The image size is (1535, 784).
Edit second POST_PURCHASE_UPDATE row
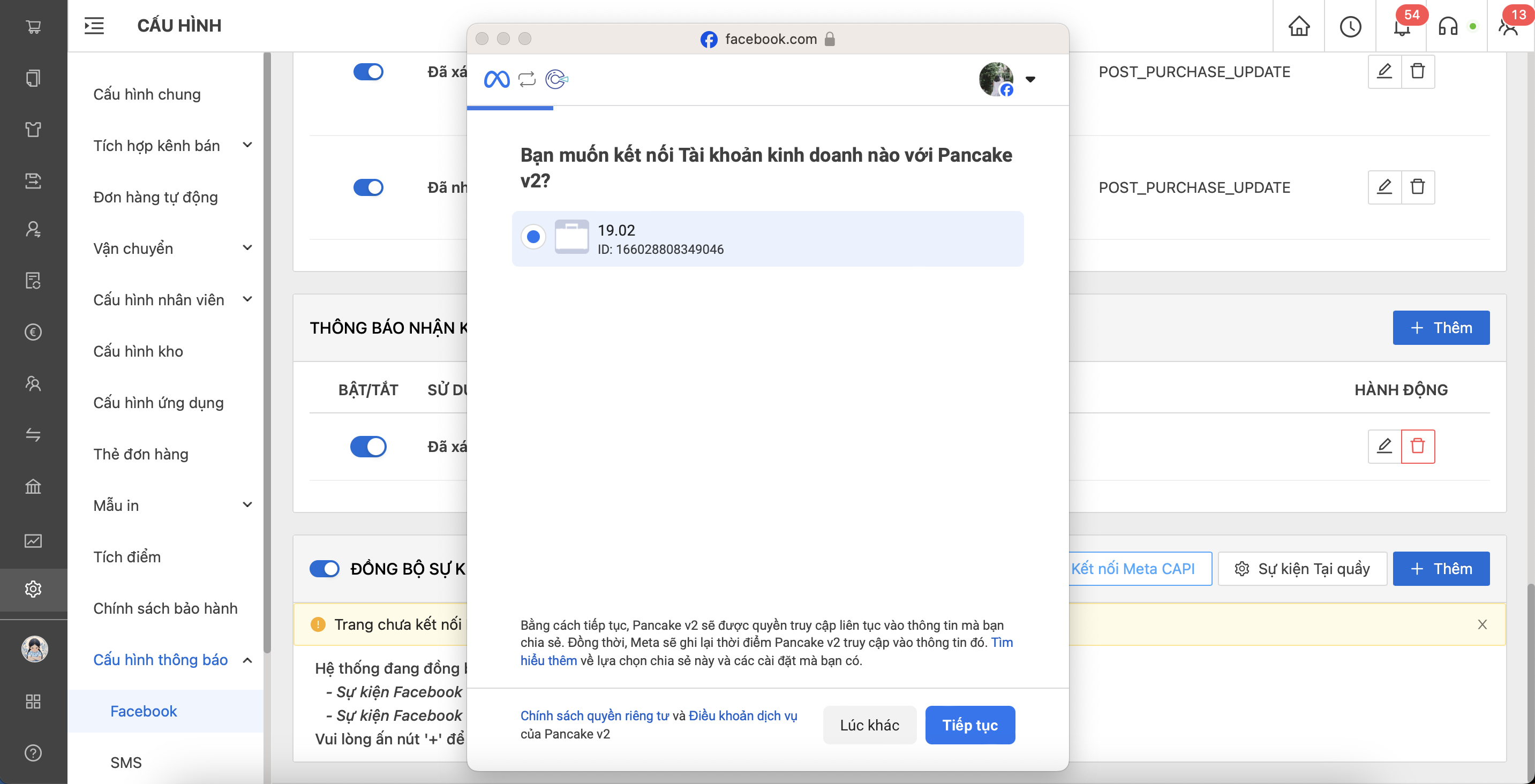pyautogui.click(x=1384, y=187)
